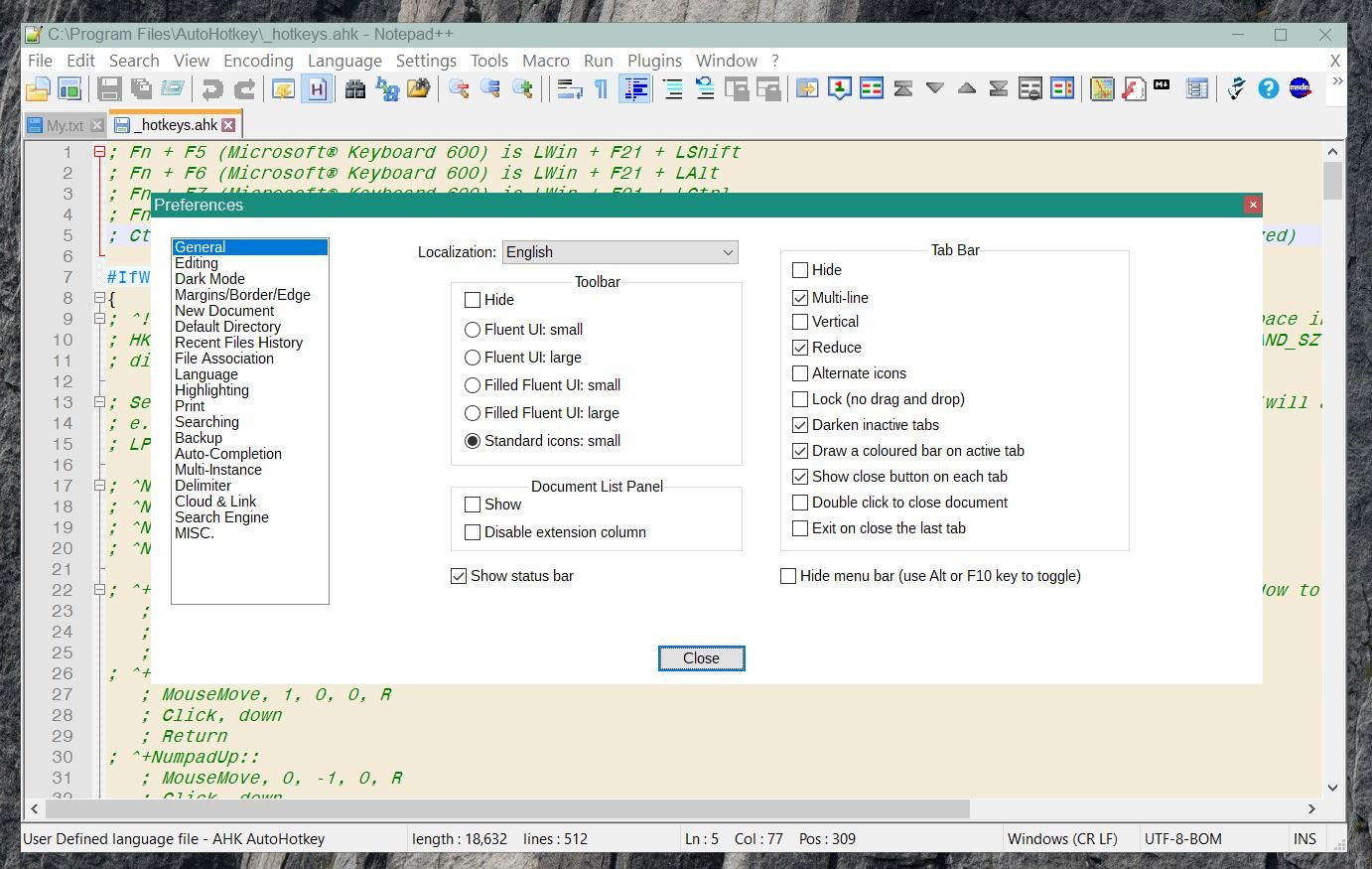Collapse the fold marker at line 17
Screen dimensions: 1372x869
(99, 486)
